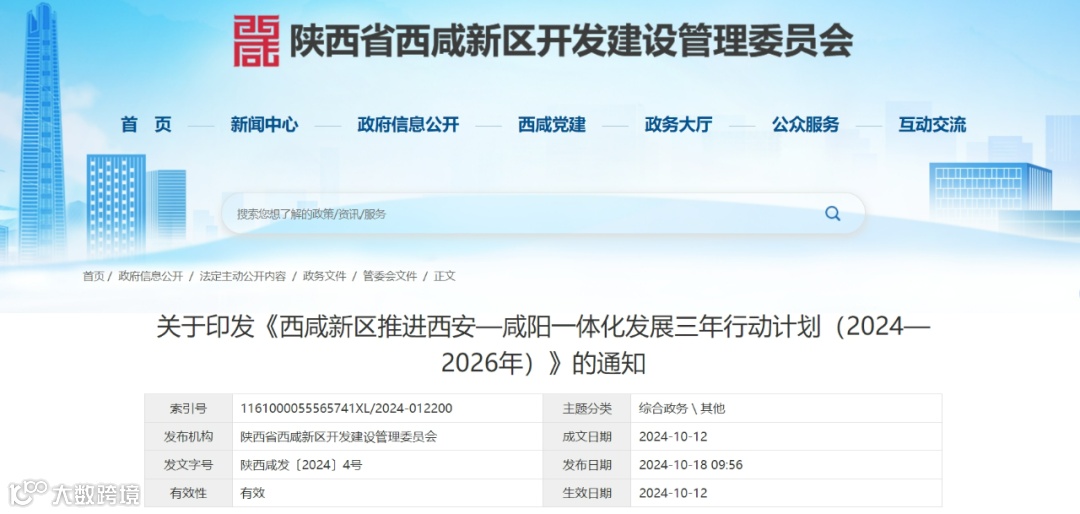This screenshot has width=1080, height=514.
Task: Click the 生效日期 value 2024-10-12
Action: pyautogui.click(x=673, y=493)
